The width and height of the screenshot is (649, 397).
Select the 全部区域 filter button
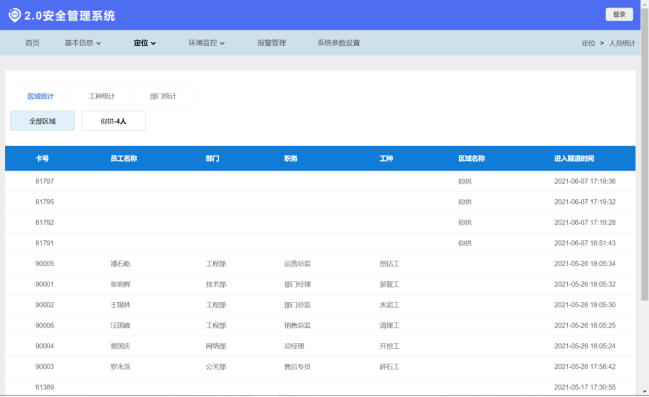click(x=42, y=121)
